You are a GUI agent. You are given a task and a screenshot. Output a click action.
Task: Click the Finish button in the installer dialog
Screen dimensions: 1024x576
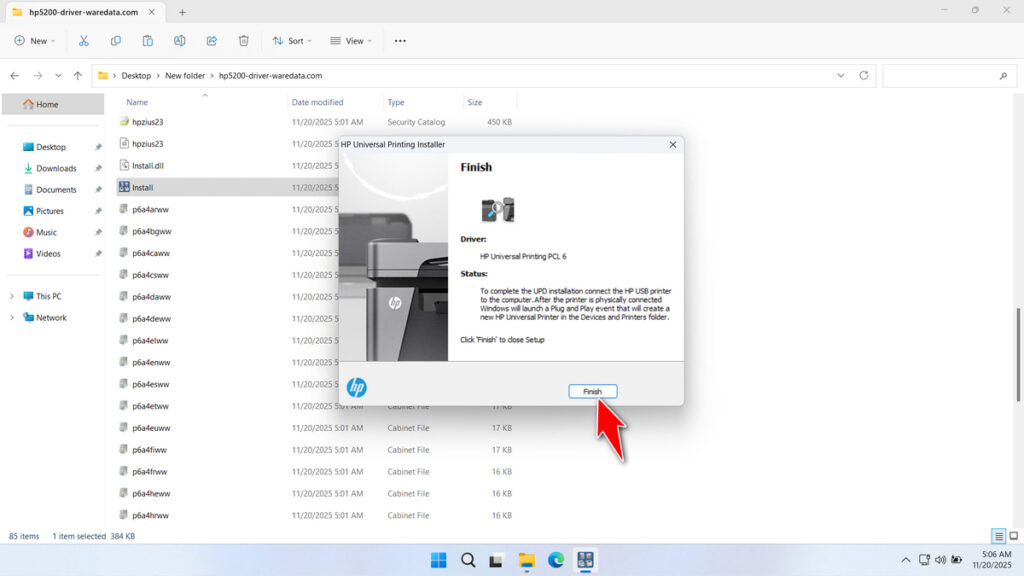[x=593, y=391]
